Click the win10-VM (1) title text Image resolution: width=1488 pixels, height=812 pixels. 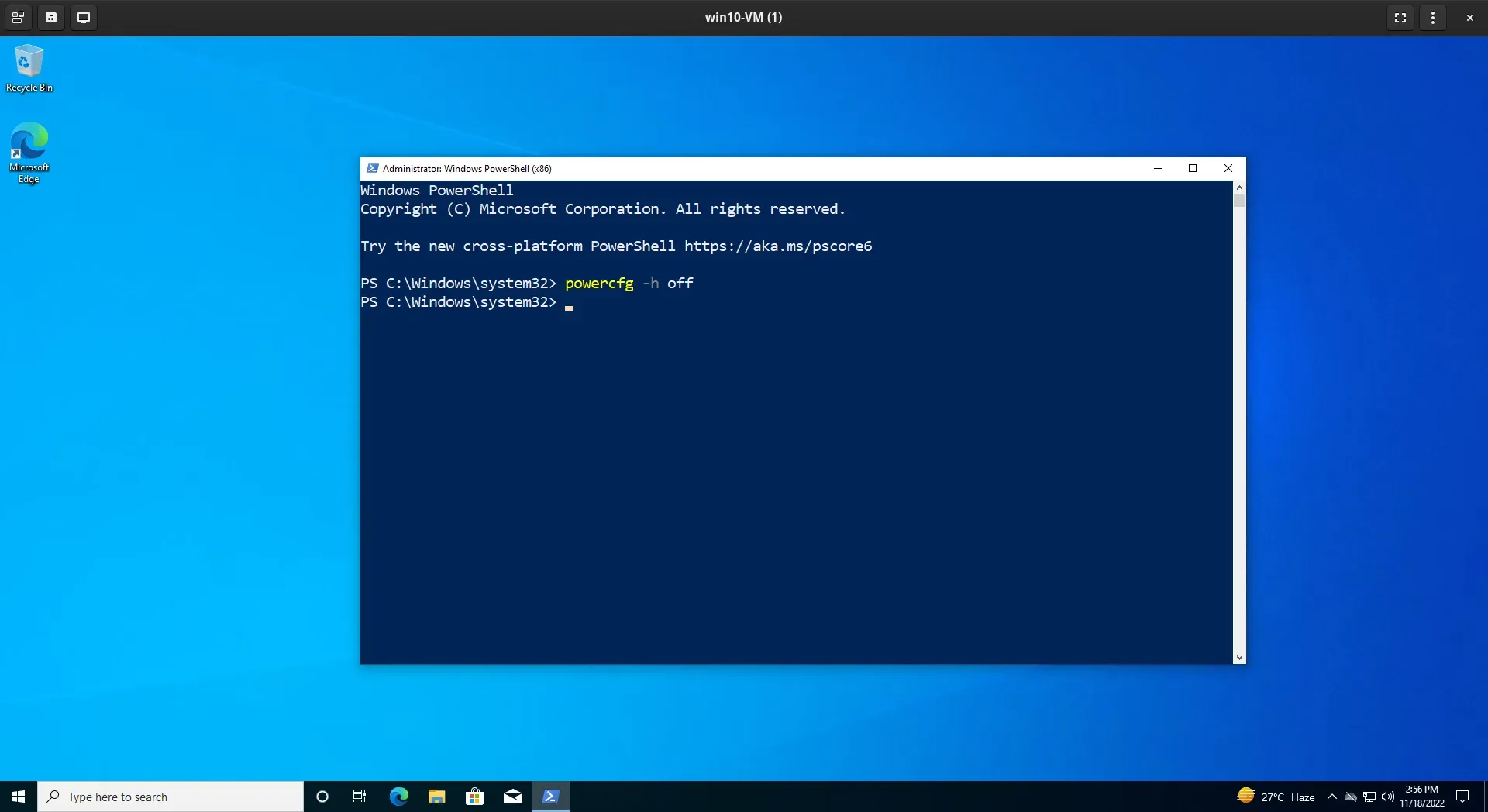(743, 17)
